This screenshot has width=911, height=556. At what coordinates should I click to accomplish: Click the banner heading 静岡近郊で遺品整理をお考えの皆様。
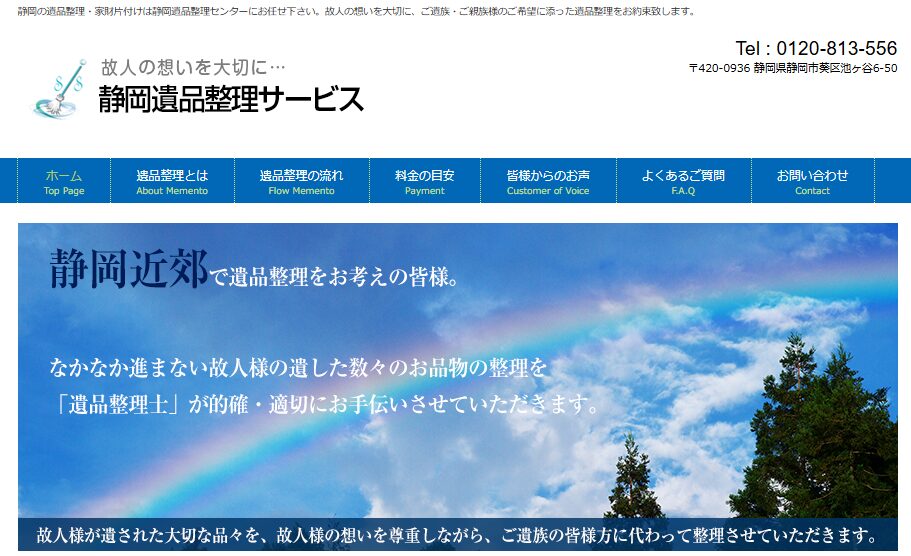coord(254,270)
